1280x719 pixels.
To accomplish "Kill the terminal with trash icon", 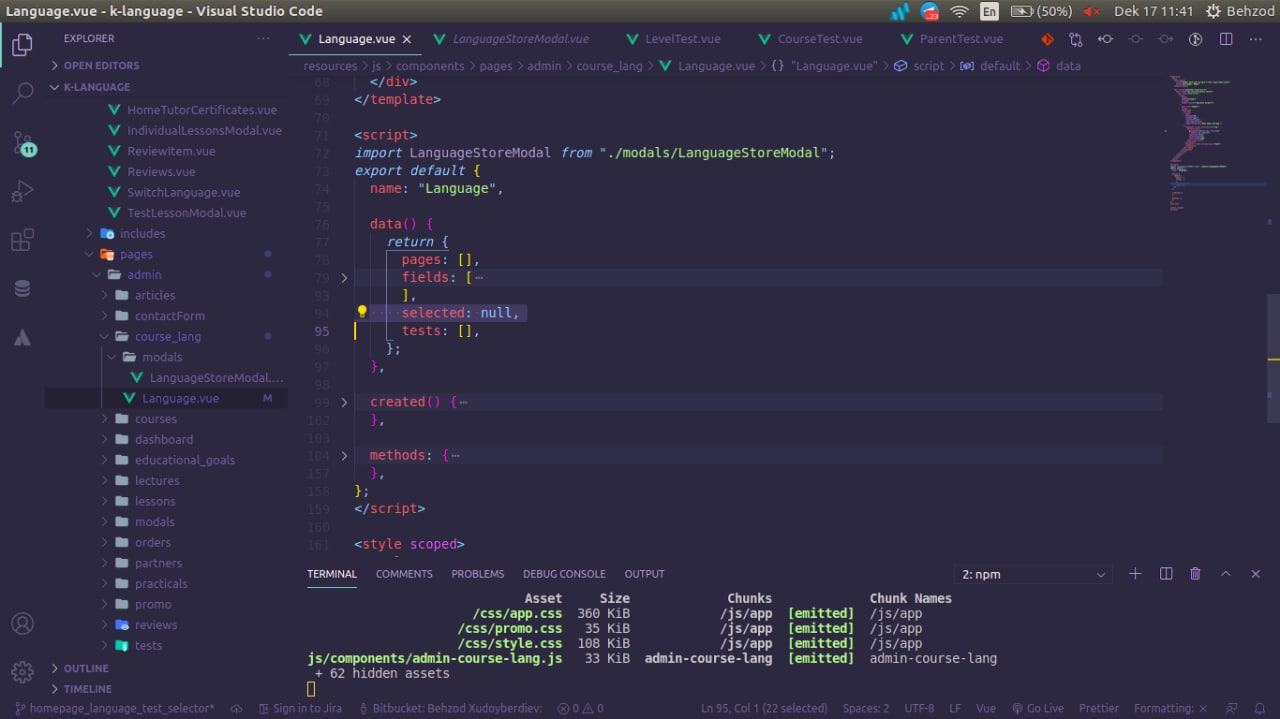I will [x=1195, y=574].
